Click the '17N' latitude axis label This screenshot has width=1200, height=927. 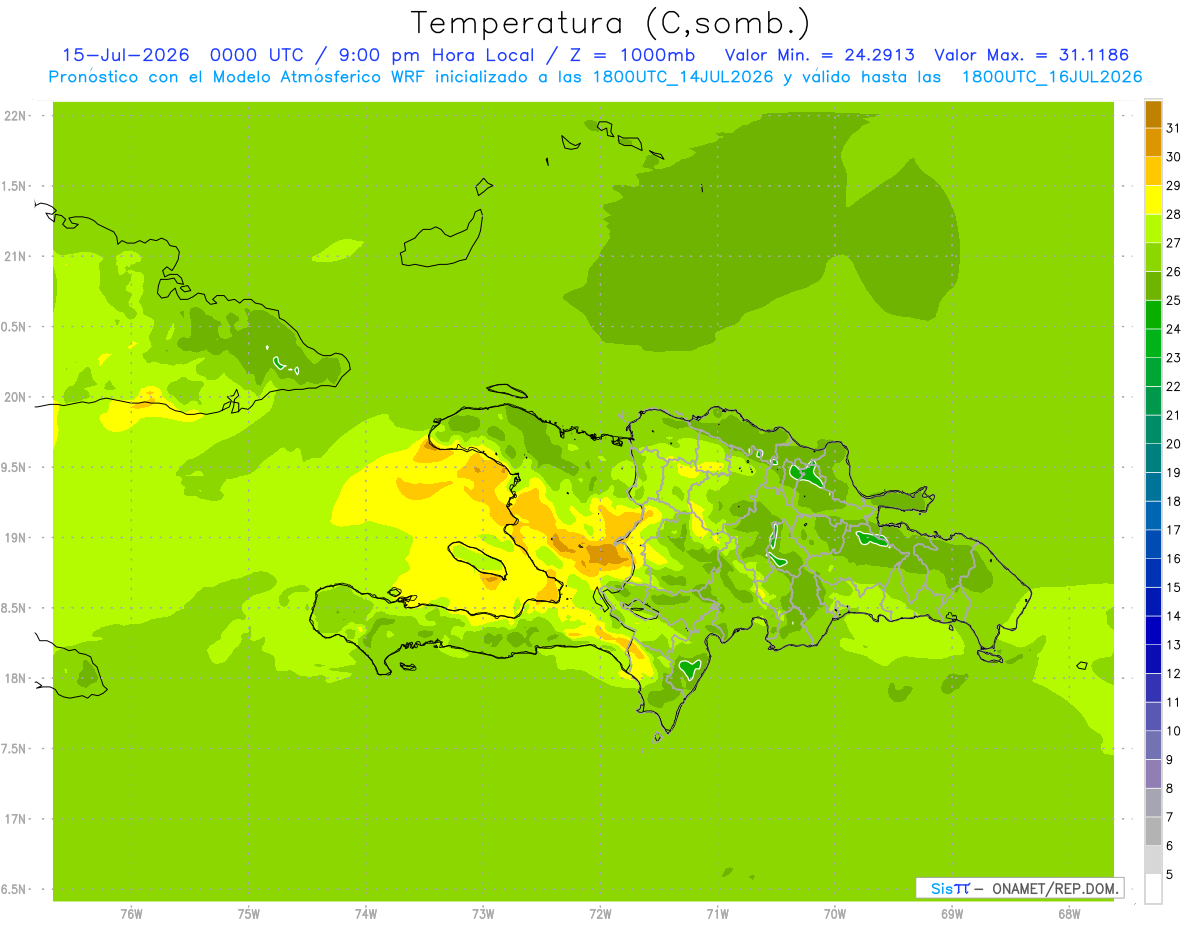17,819
